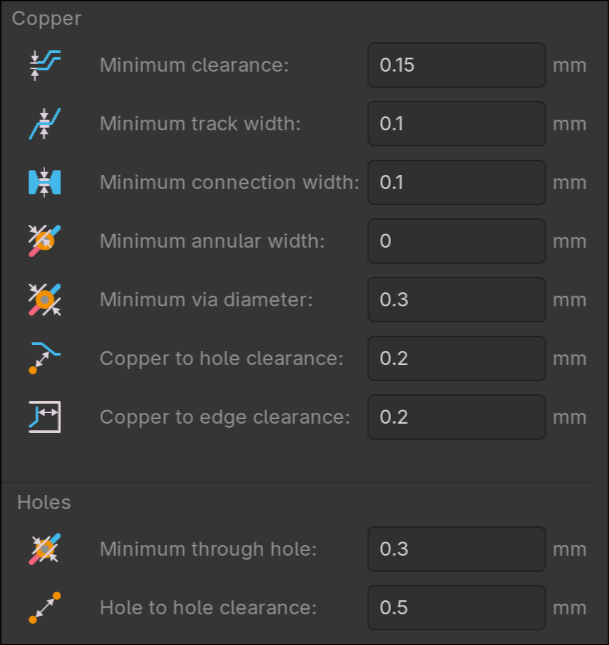Click the Holes section heading
Screen dimensions: 609x645
point(44,502)
